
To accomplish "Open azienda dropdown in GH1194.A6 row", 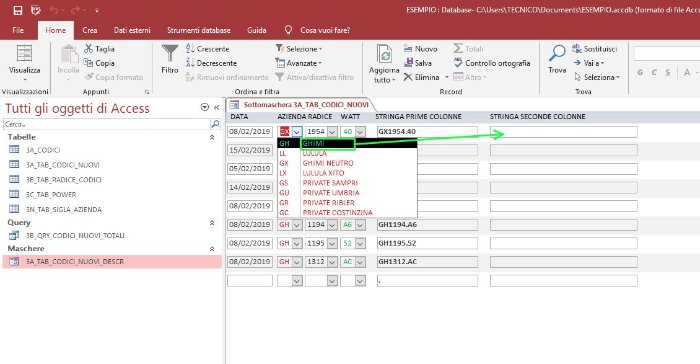I will (x=297, y=225).
